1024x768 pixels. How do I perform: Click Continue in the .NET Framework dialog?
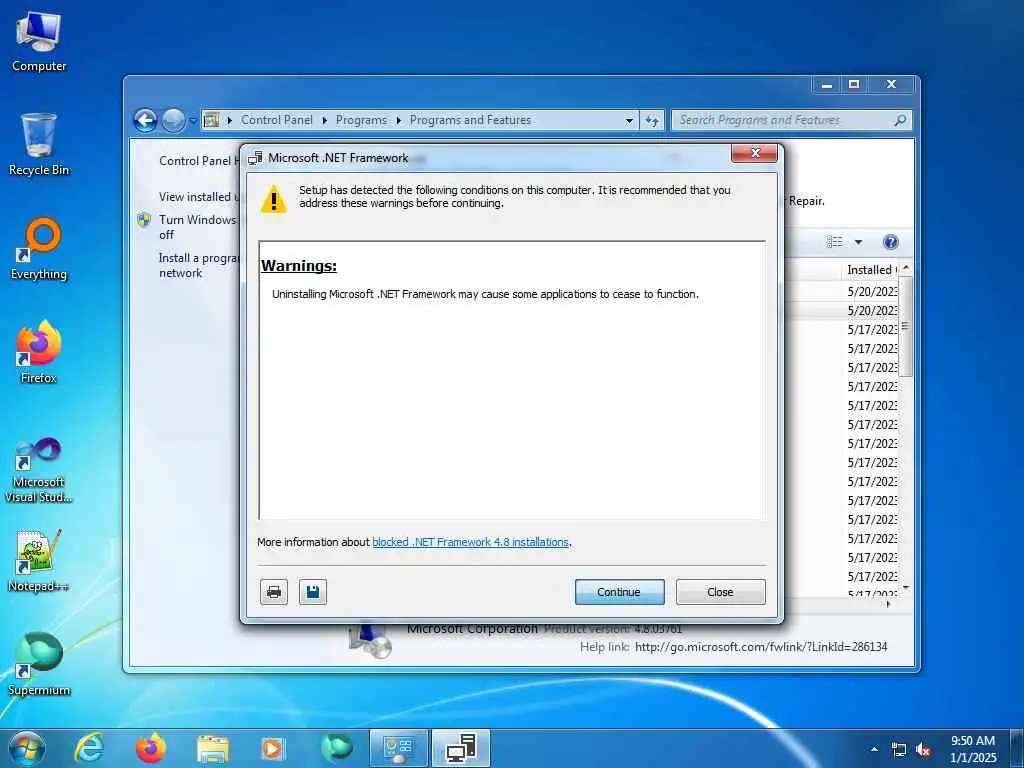pyautogui.click(x=619, y=592)
